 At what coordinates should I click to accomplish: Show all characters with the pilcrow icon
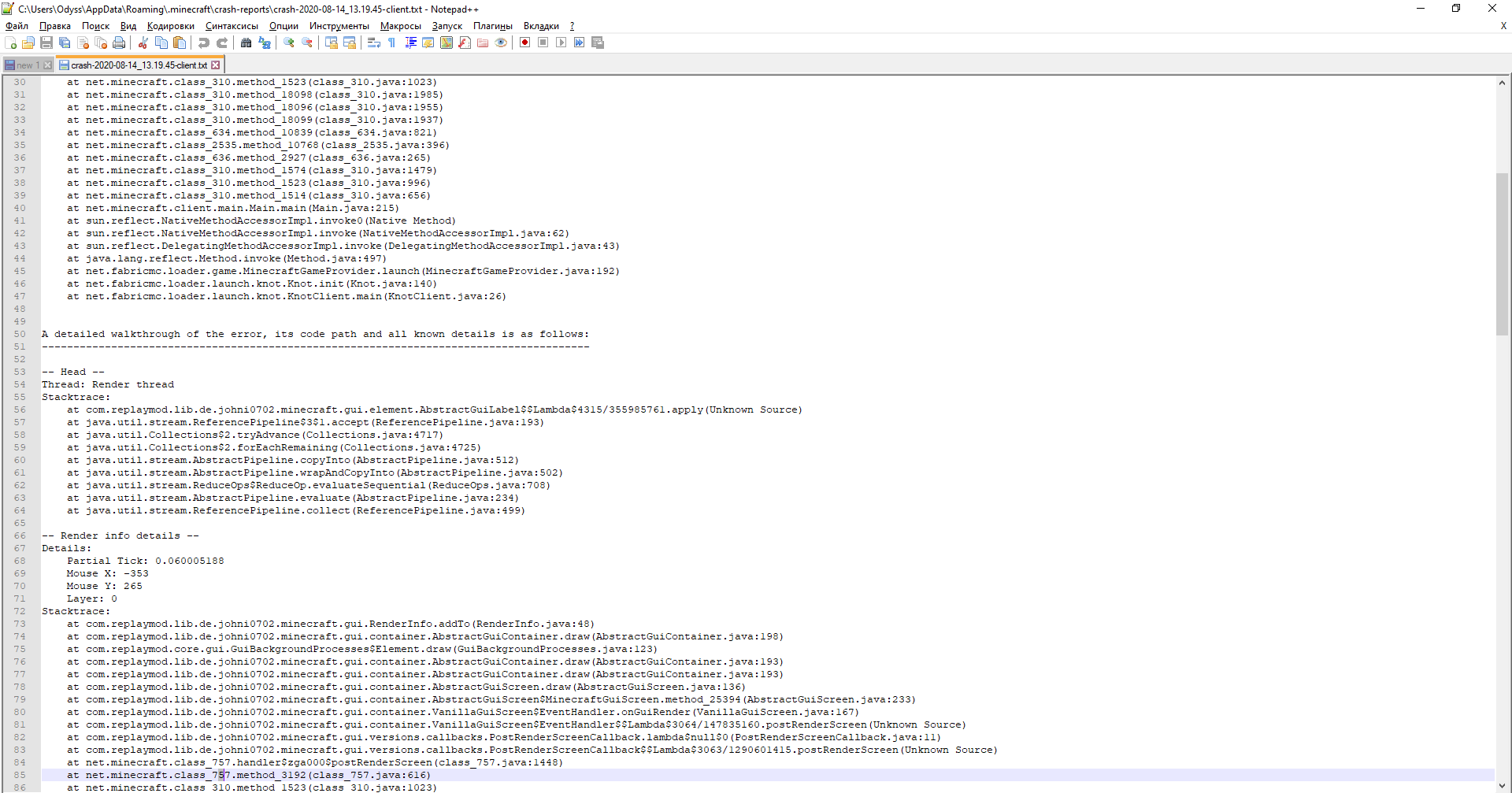392,43
